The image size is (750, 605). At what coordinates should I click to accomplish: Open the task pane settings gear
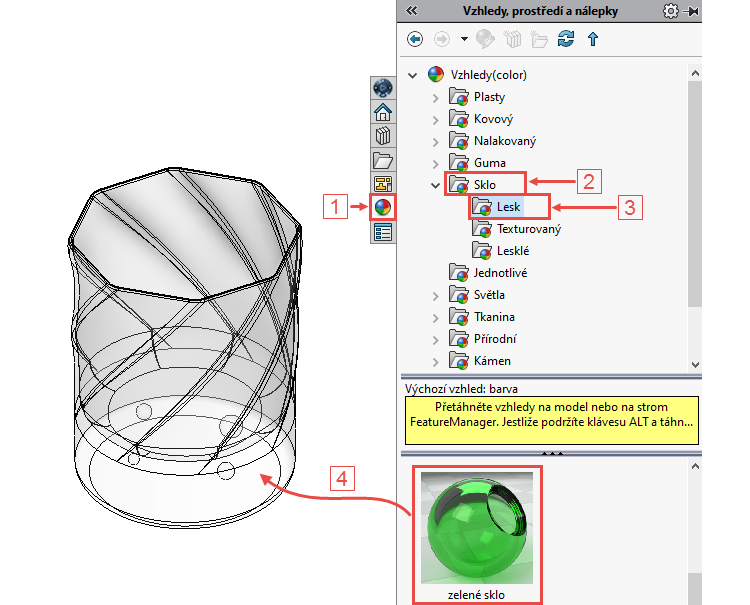pyautogui.click(x=671, y=11)
